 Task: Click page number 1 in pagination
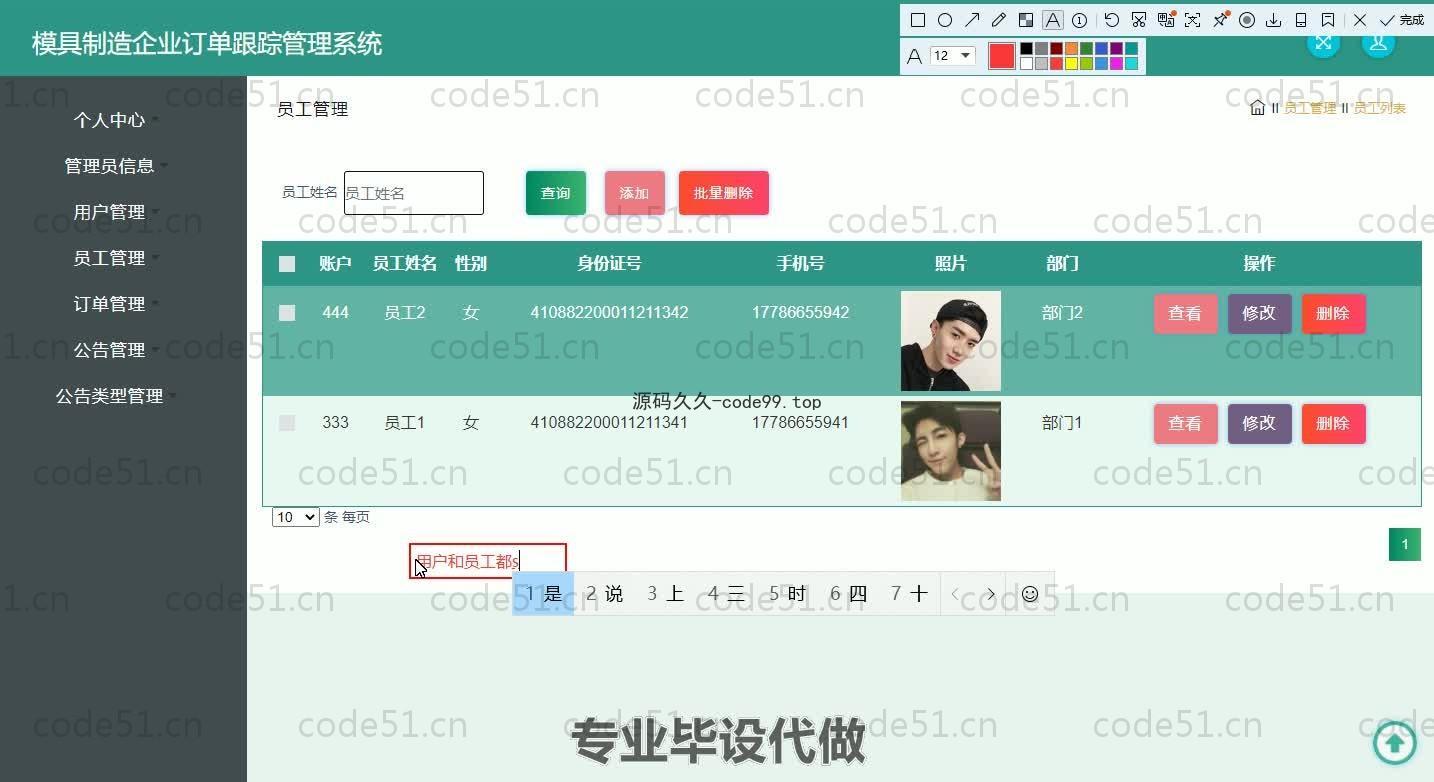pyautogui.click(x=1405, y=544)
